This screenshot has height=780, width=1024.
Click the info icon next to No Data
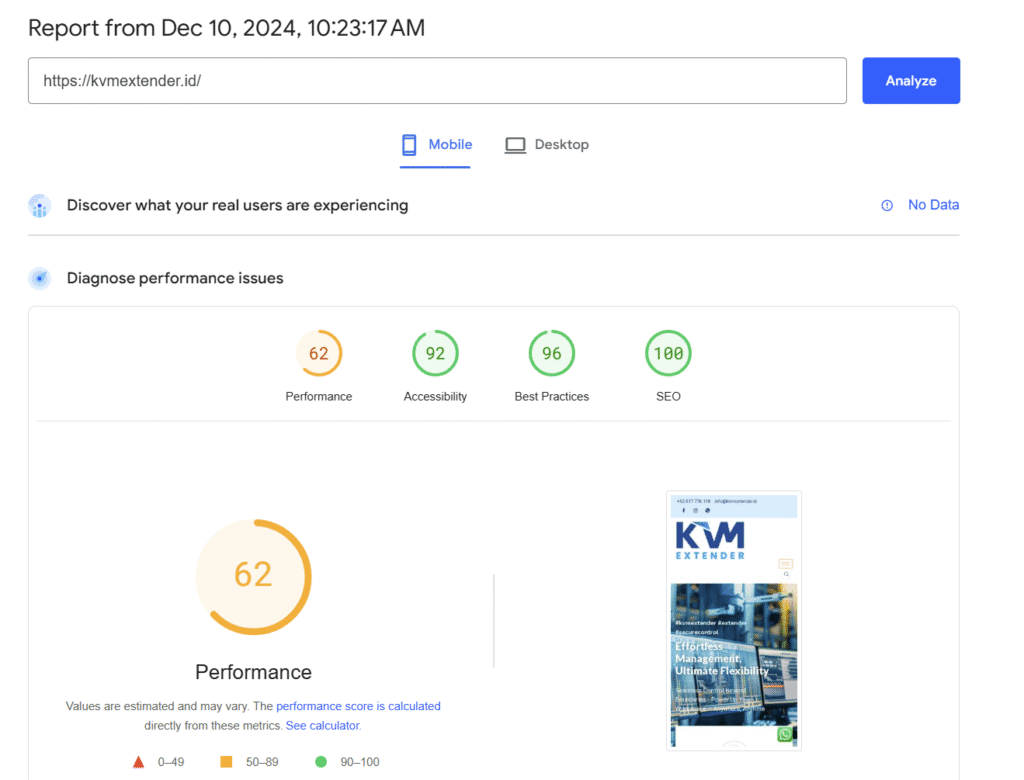tap(887, 205)
